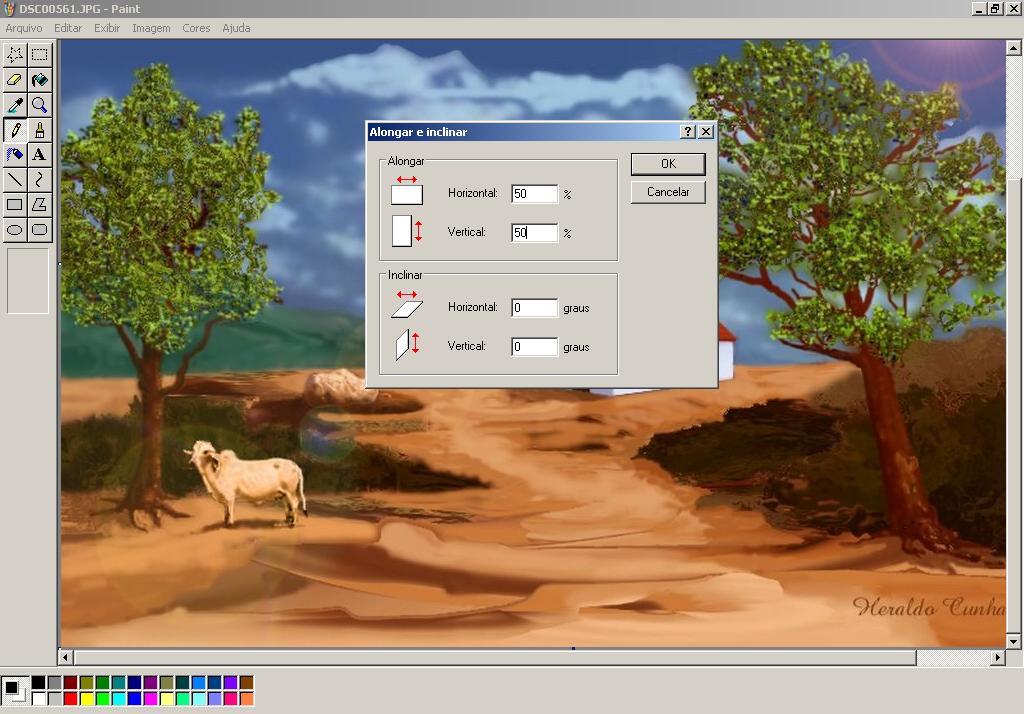Screen dimensions: 1028x714
Task: Choose the Line tool
Action: tap(14, 179)
